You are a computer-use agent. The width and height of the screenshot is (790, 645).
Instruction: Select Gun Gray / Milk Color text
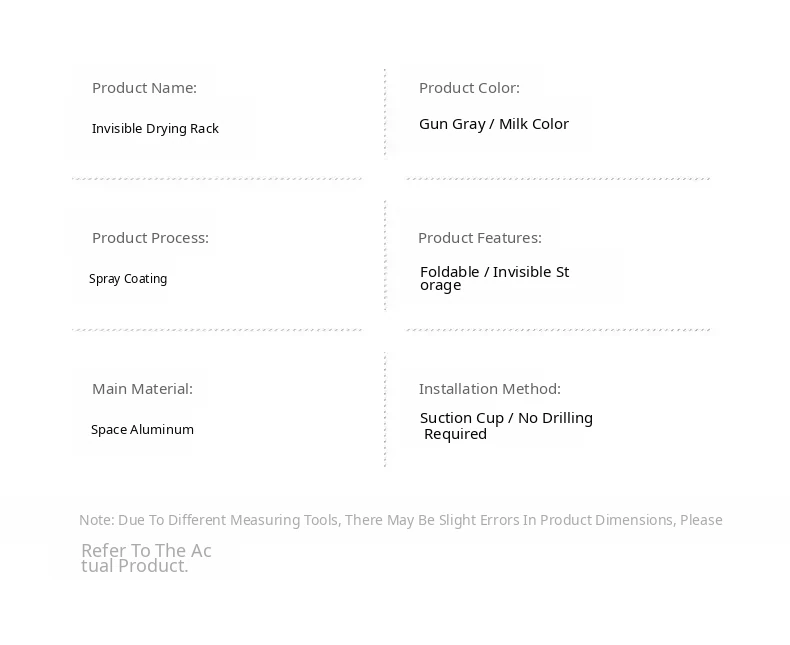pos(494,124)
